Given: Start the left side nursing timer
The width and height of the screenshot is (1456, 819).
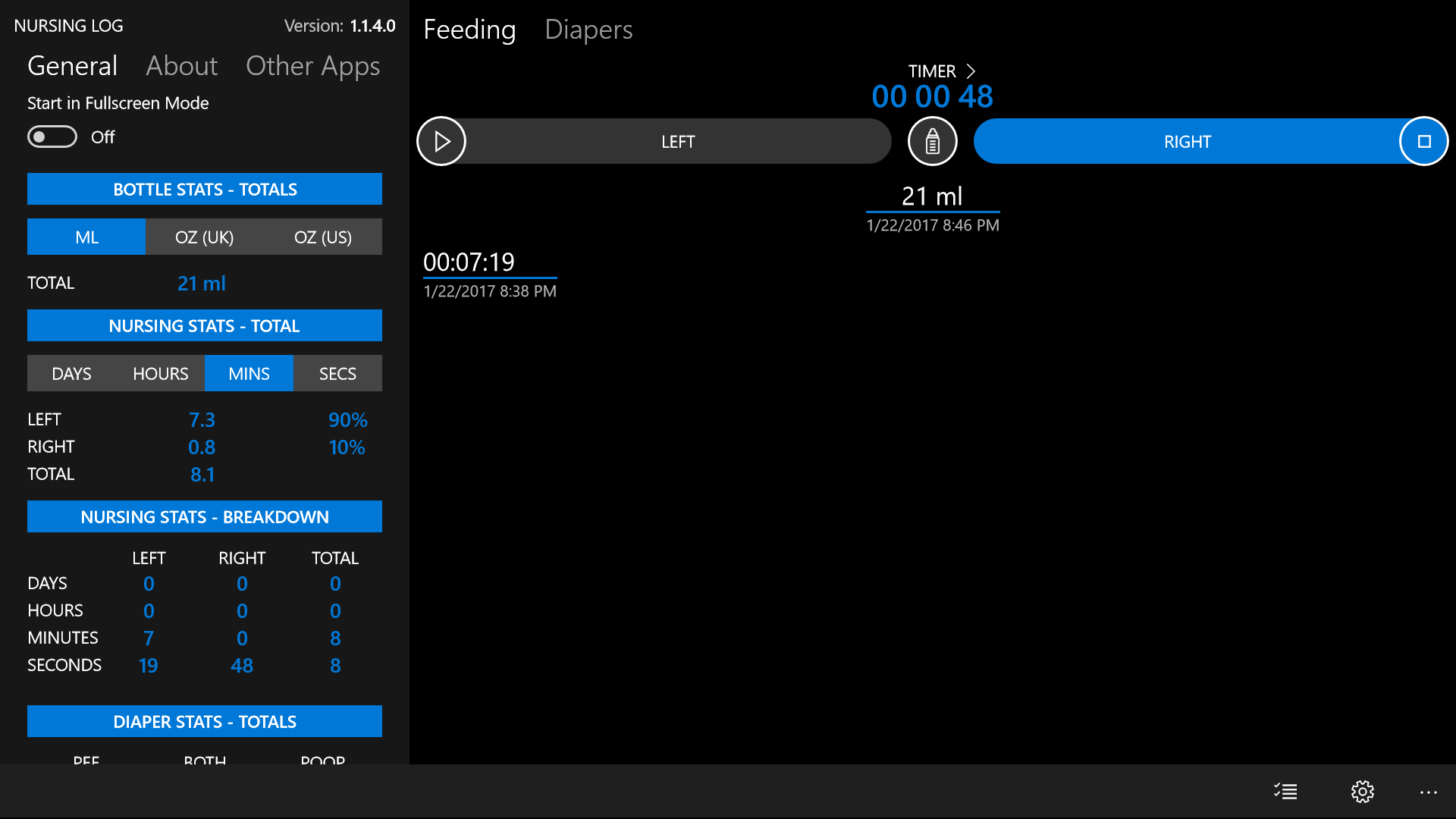Looking at the screenshot, I should (441, 142).
